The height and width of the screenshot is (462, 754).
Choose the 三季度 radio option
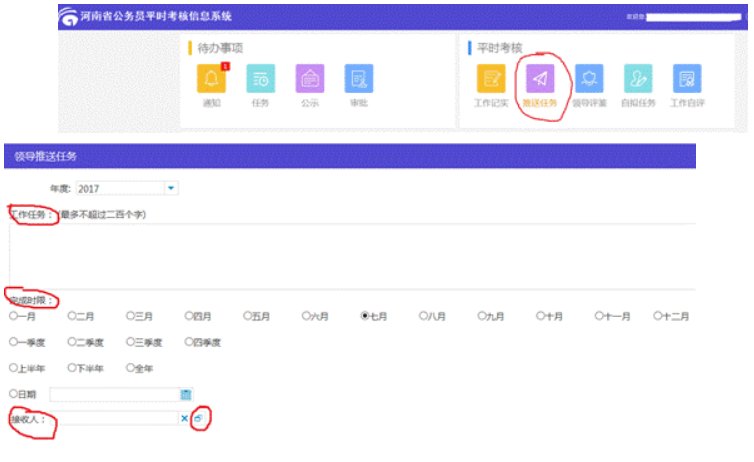click(x=130, y=342)
